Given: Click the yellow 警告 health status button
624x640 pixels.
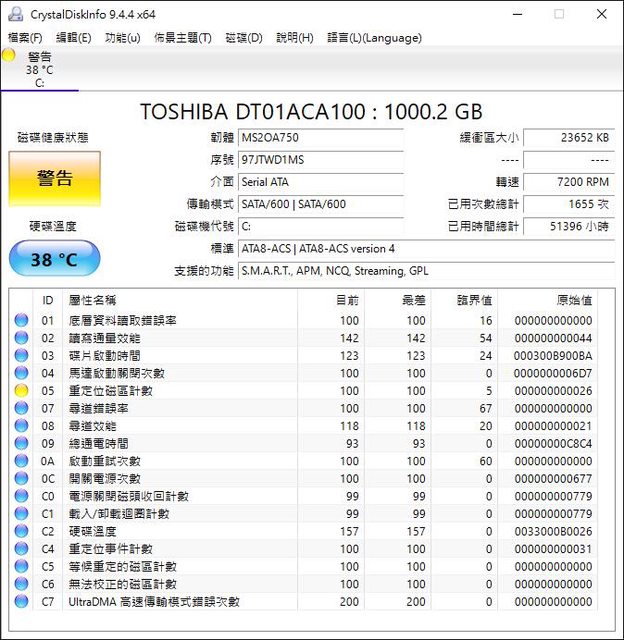Looking at the screenshot, I should click(54, 179).
